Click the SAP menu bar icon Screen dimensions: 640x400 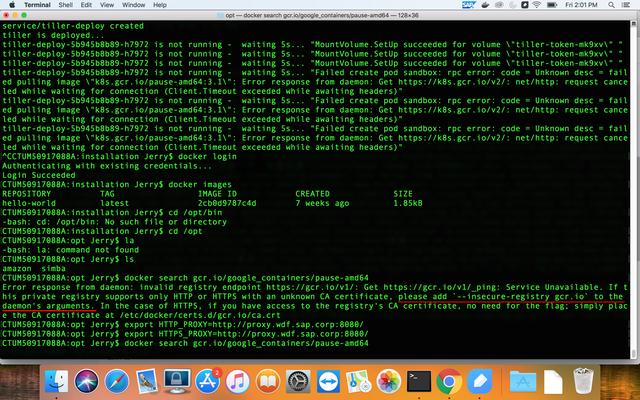469,5
